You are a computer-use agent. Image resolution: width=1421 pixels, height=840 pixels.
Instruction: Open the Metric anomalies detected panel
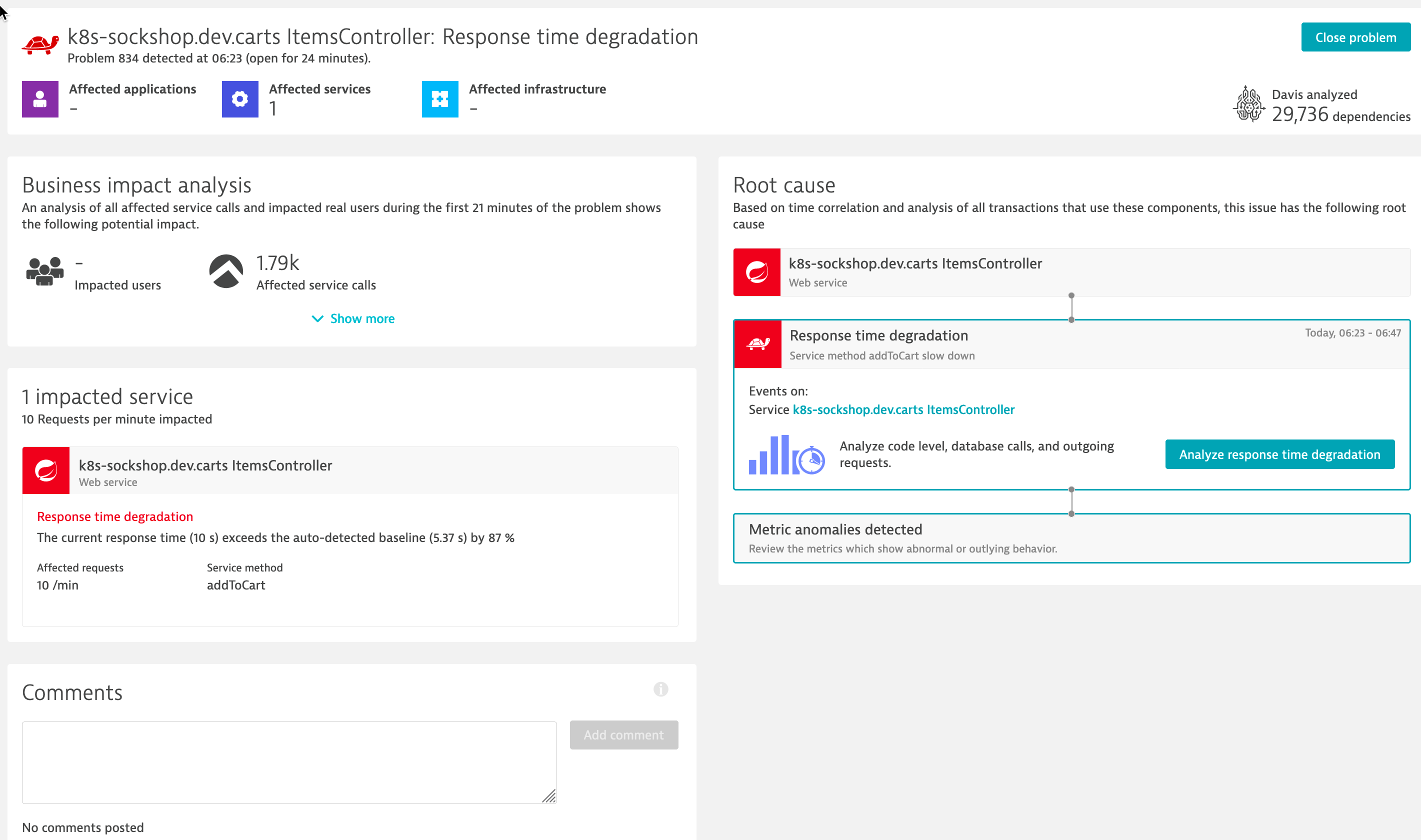point(1071,538)
